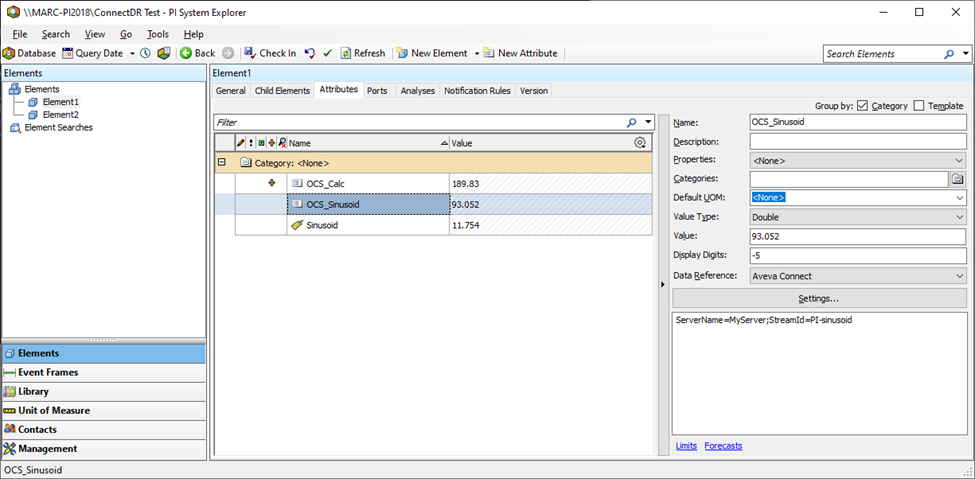This screenshot has width=975, height=479.
Task: Click the New Attribute button
Action: pos(520,53)
